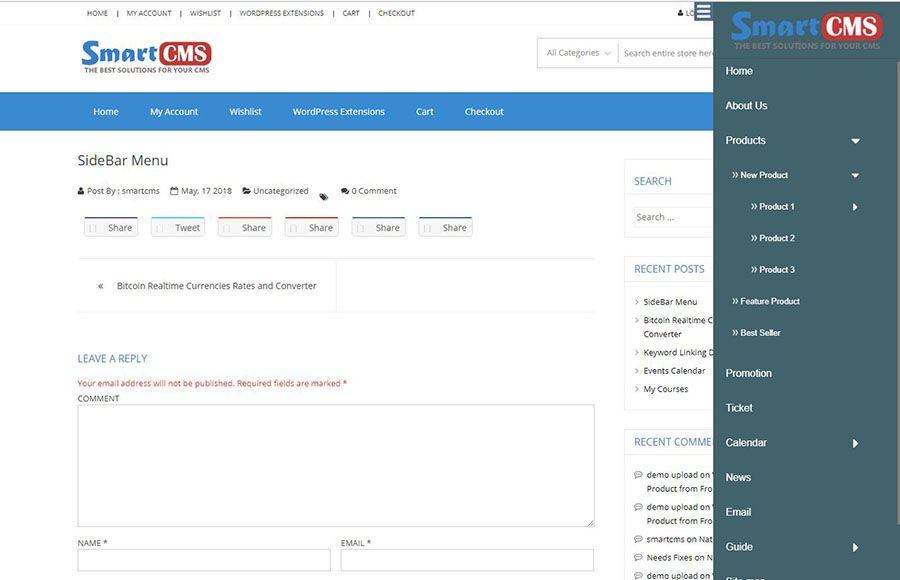900x580 pixels.
Task: Click the calendar icon beside May, 17 2018
Action: [174, 191]
